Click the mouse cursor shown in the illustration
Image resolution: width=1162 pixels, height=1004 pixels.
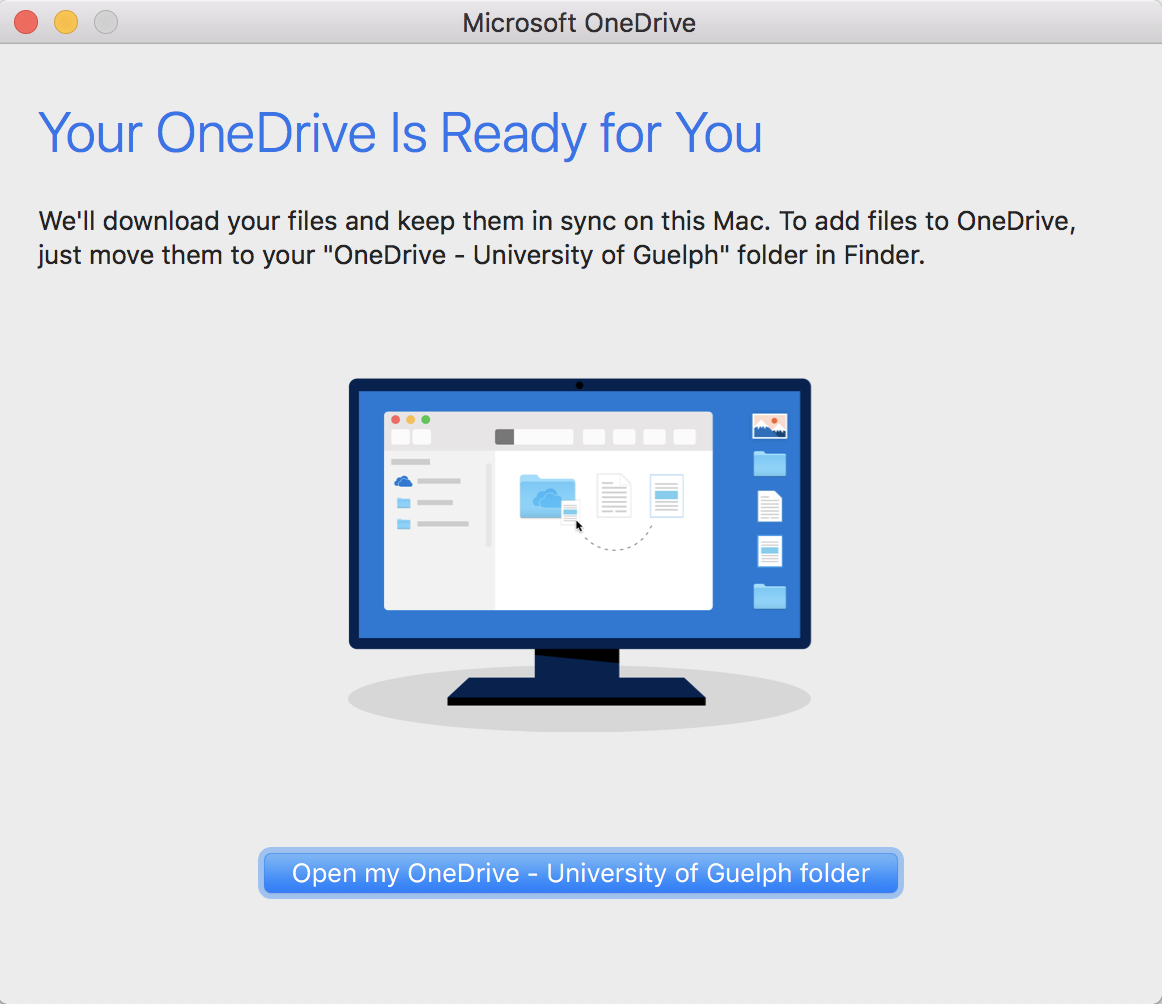point(578,526)
